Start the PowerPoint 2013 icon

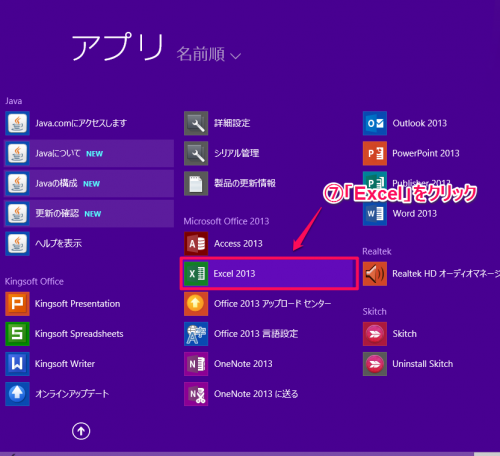point(375,153)
